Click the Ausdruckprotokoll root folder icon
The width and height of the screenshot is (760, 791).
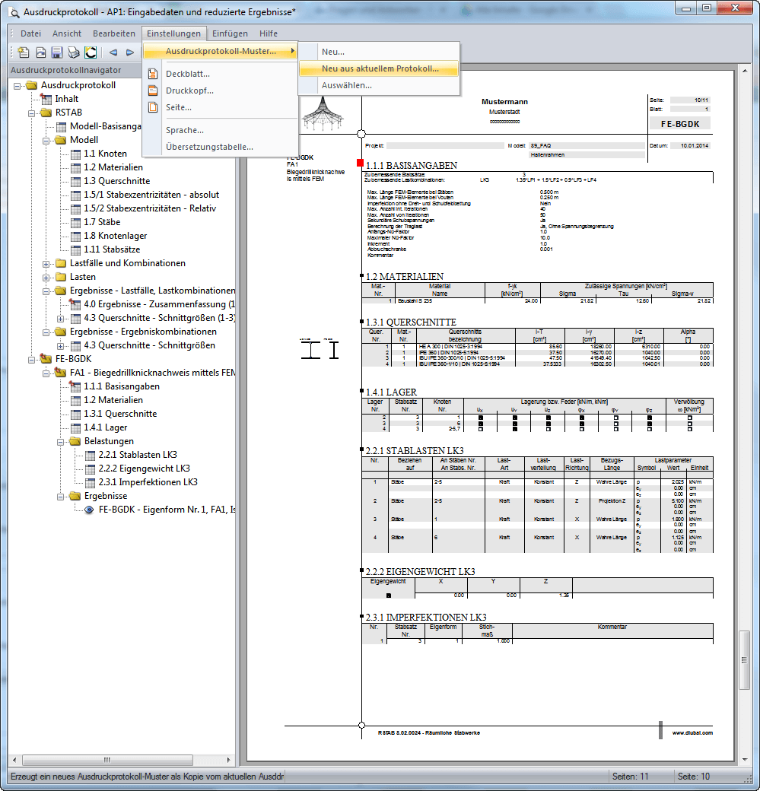click(32, 85)
